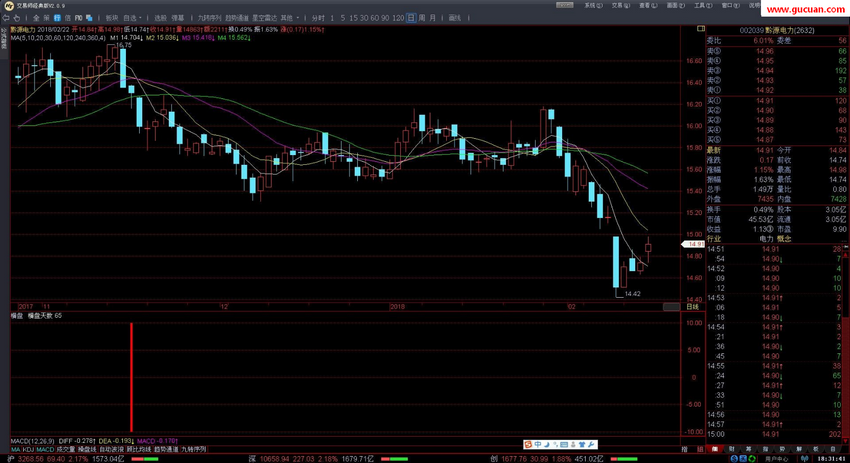Click the 弹幕 toolbar item
The height and width of the screenshot is (463, 850).
178,18
